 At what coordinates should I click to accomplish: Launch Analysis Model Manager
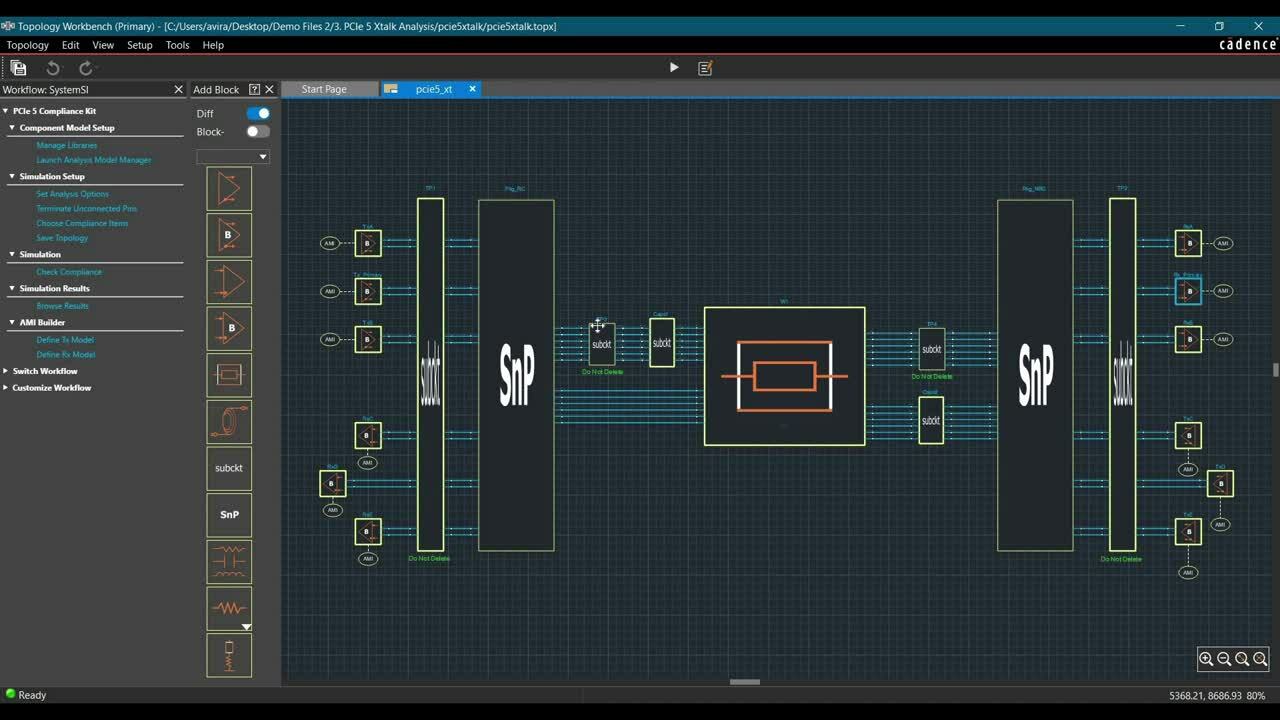click(x=94, y=160)
